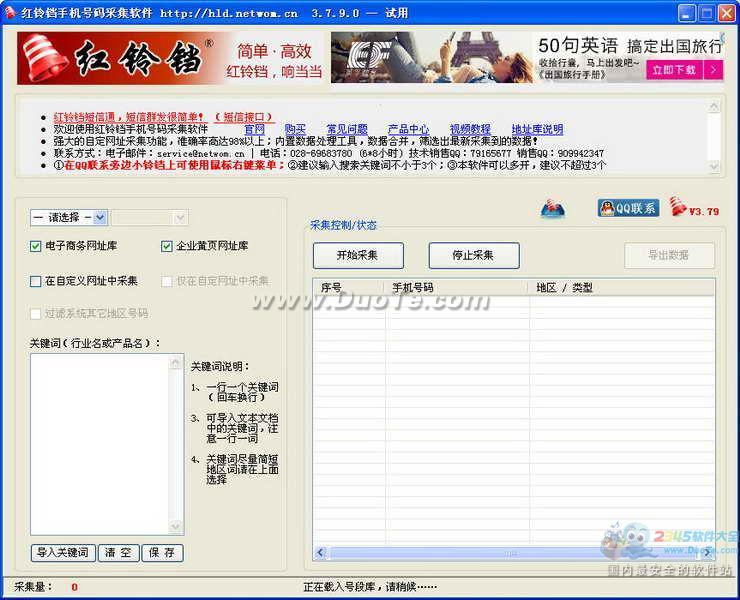Maximize the window using title bar button
The image size is (740, 600).
click(x=706, y=13)
